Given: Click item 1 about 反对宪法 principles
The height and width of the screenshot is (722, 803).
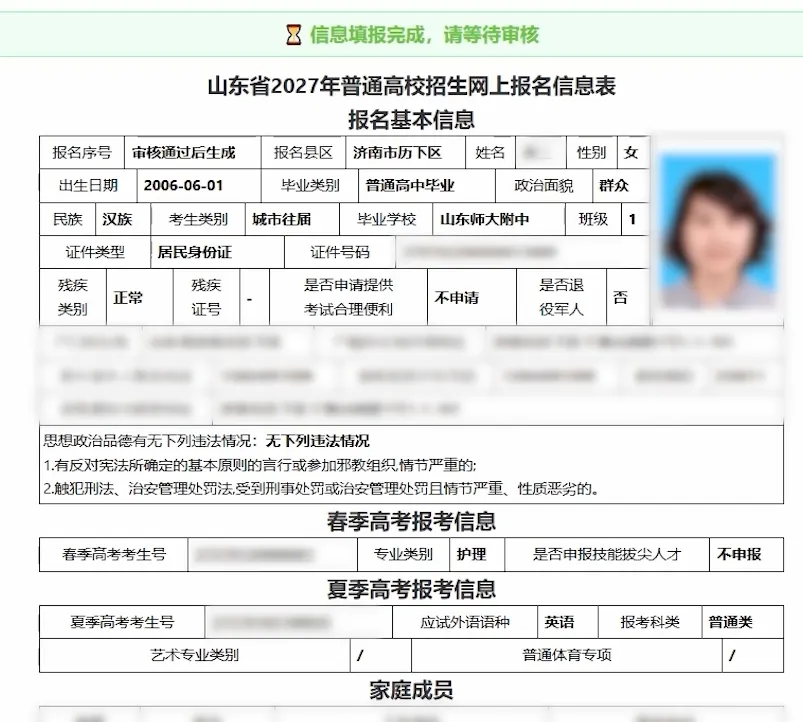Looking at the screenshot, I should click(x=260, y=465).
